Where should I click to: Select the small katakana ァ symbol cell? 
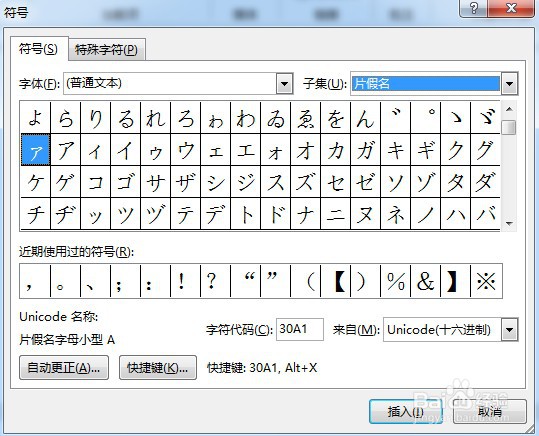tap(36, 150)
